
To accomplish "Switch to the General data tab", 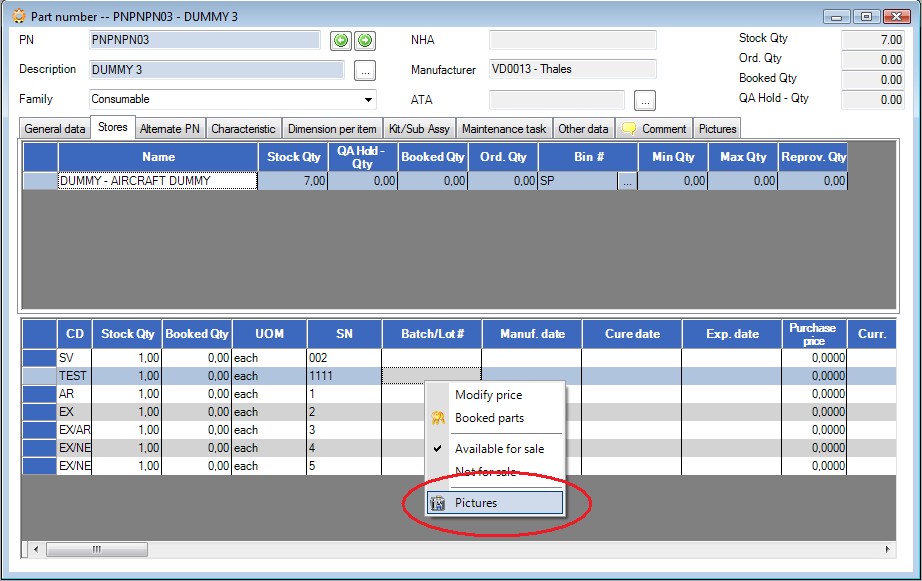I will (x=55, y=129).
